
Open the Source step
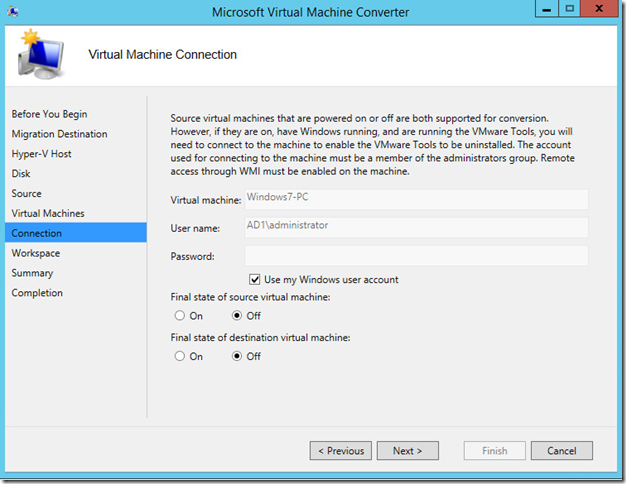(x=26, y=193)
